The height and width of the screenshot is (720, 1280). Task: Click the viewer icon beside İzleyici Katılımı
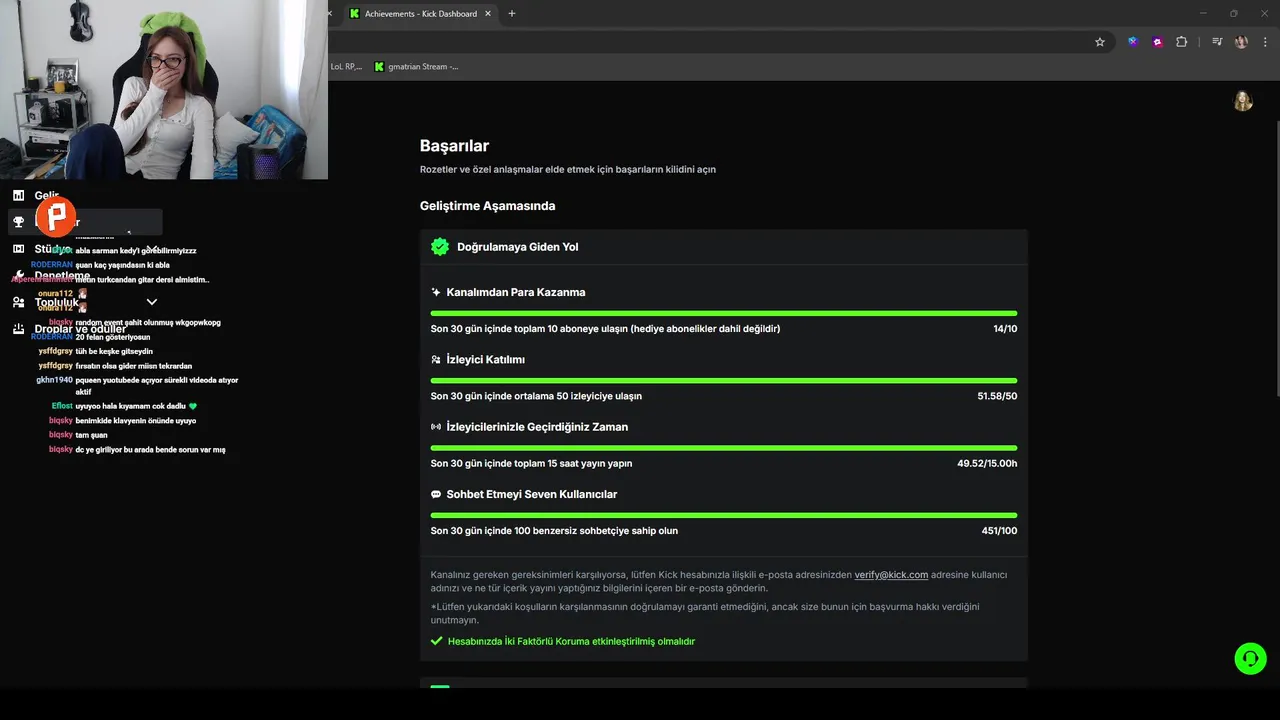(436, 359)
